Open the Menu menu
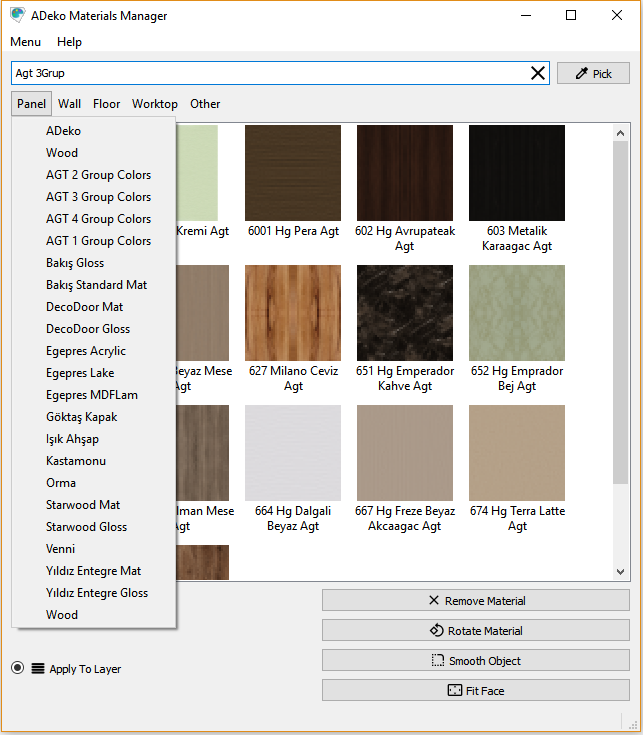 (25, 42)
